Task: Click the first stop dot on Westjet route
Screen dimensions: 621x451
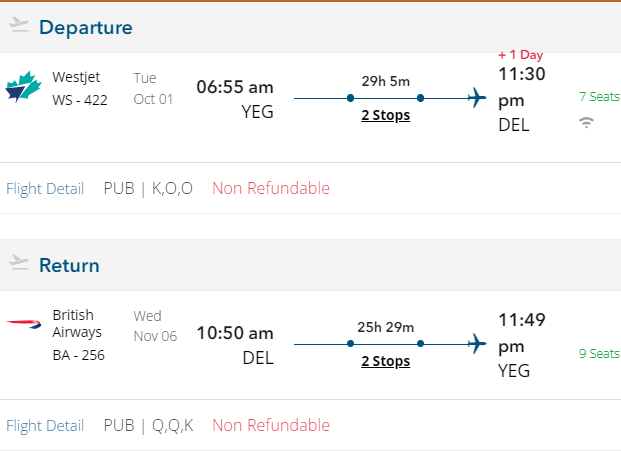Action: pyautogui.click(x=350, y=98)
